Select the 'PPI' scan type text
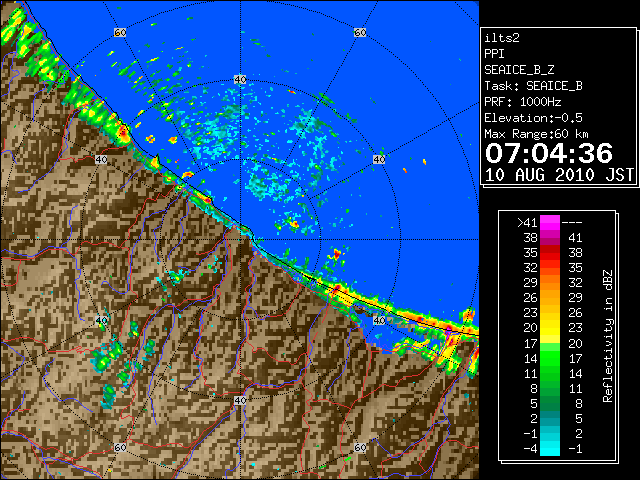The height and width of the screenshot is (480, 640). [x=494, y=54]
